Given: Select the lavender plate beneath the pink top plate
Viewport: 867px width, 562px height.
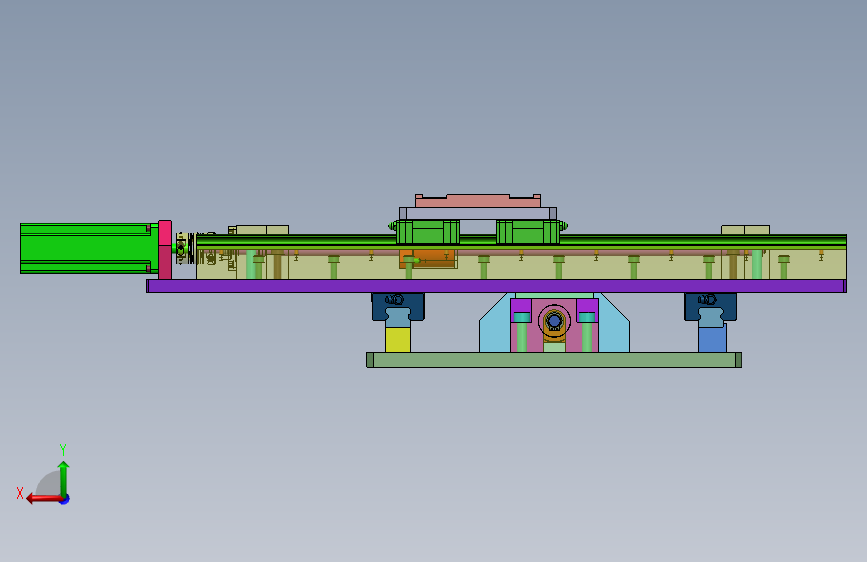Looking at the screenshot, I should pyautogui.click(x=478, y=214).
